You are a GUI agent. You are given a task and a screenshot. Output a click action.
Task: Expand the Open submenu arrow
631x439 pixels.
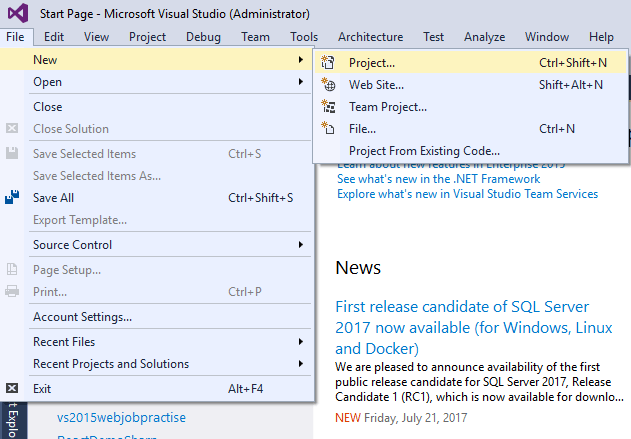301,82
